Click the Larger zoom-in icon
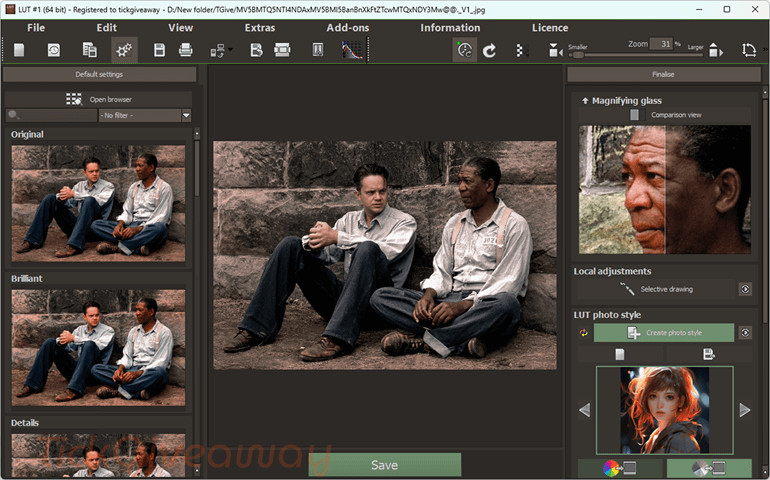The image size is (770, 480). [x=716, y=50]
